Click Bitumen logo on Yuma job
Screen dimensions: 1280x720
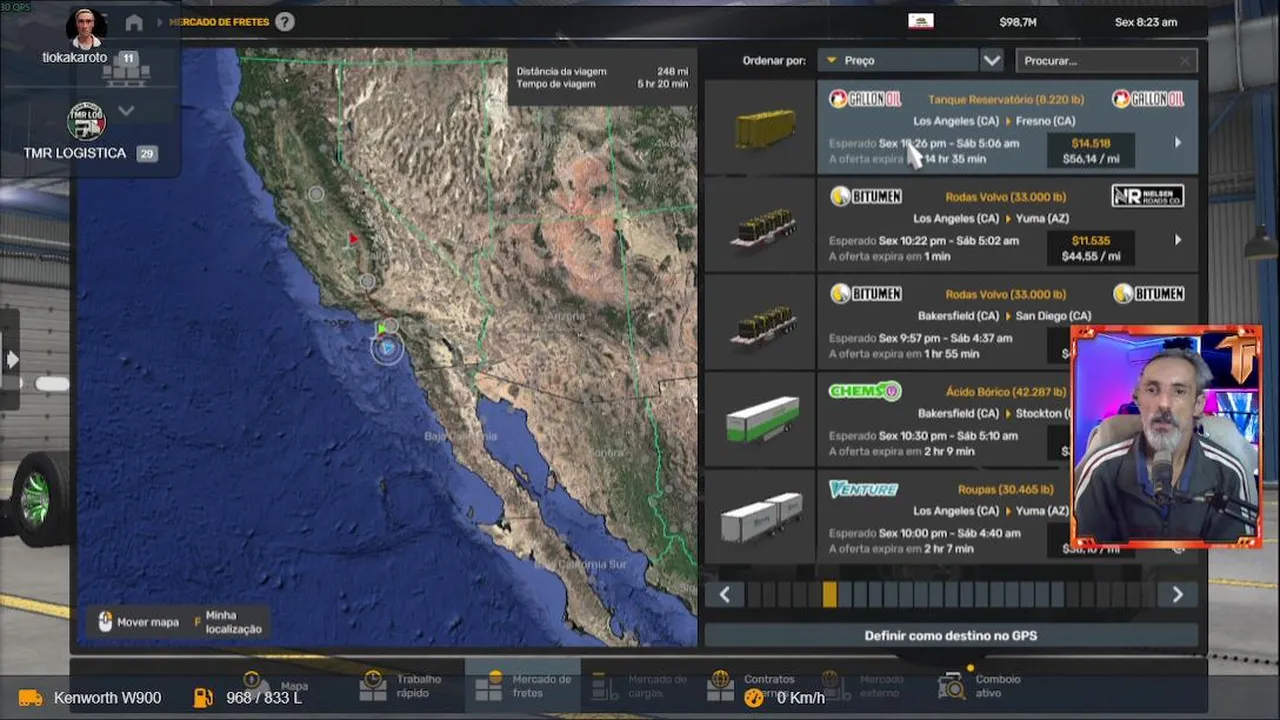tap(866, 196)
